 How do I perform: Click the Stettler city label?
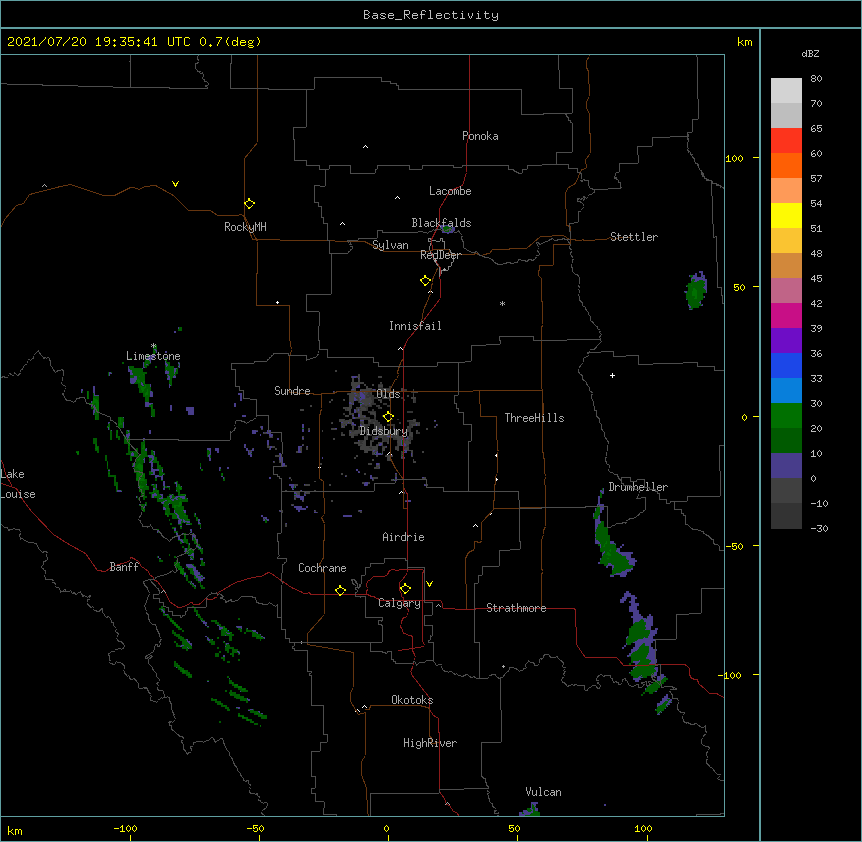click(x=634, y=237)
